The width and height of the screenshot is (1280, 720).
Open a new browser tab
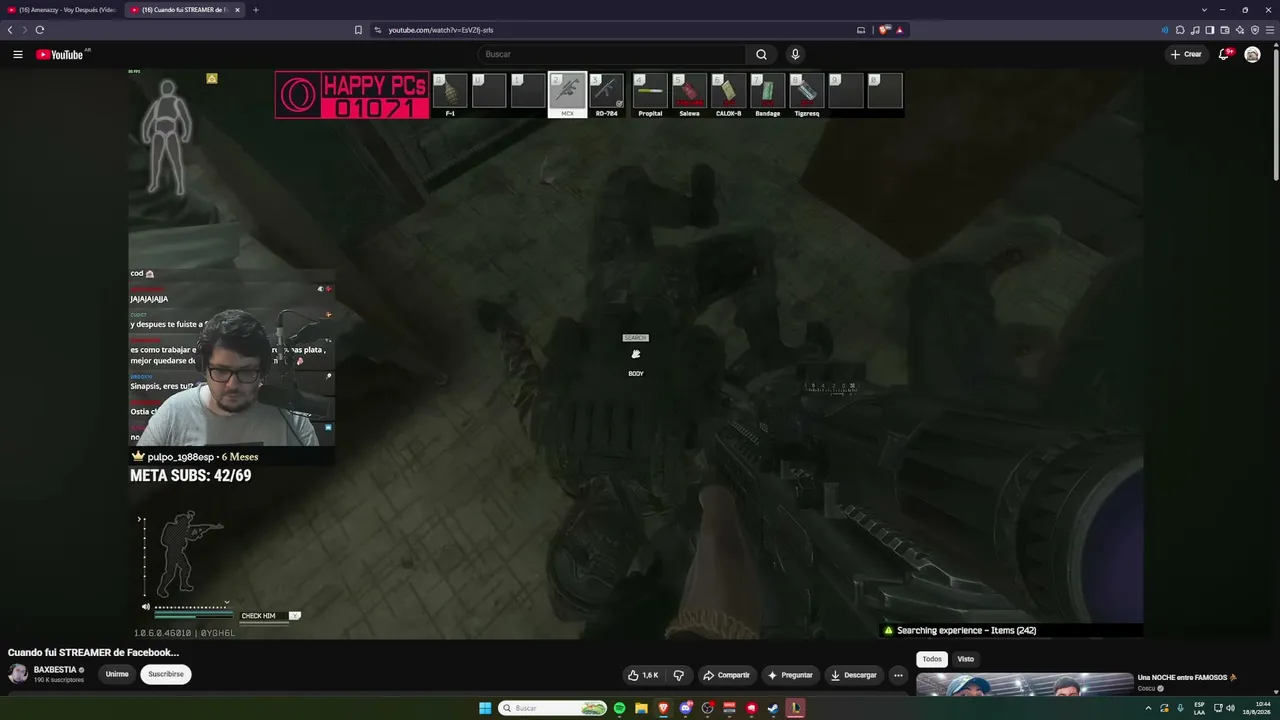pos(255,10)
